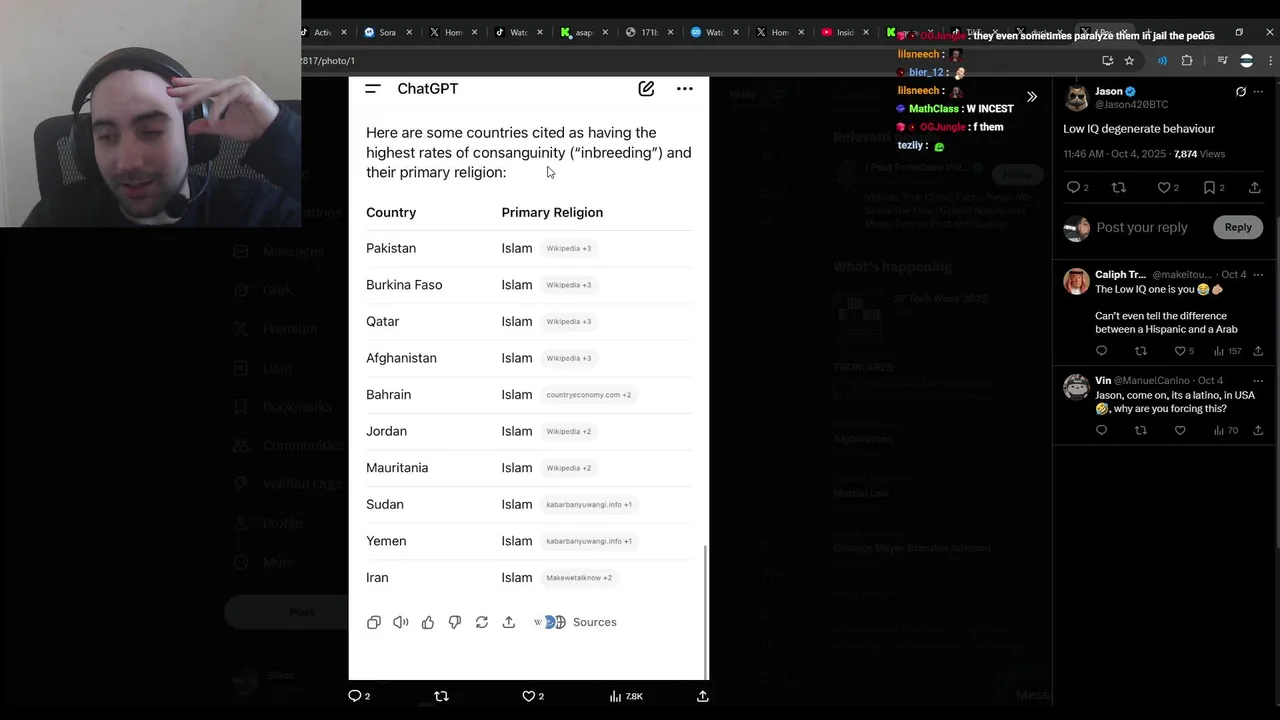Open the Makewetalknow +2 source for Iran
The width and height of the screenshot is (1280, 720).
point(579,578)
